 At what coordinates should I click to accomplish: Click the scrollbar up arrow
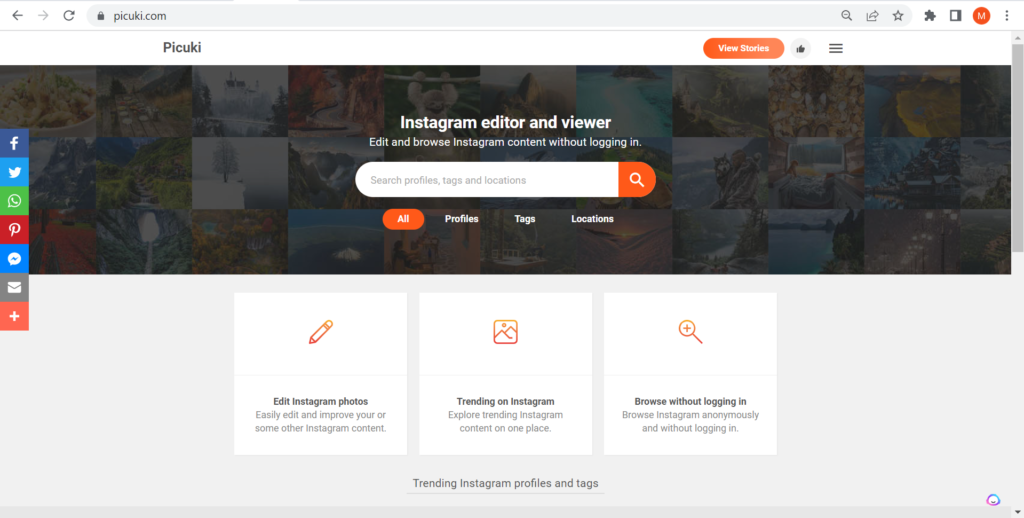pyautogui.click(x=1017, y=37)
